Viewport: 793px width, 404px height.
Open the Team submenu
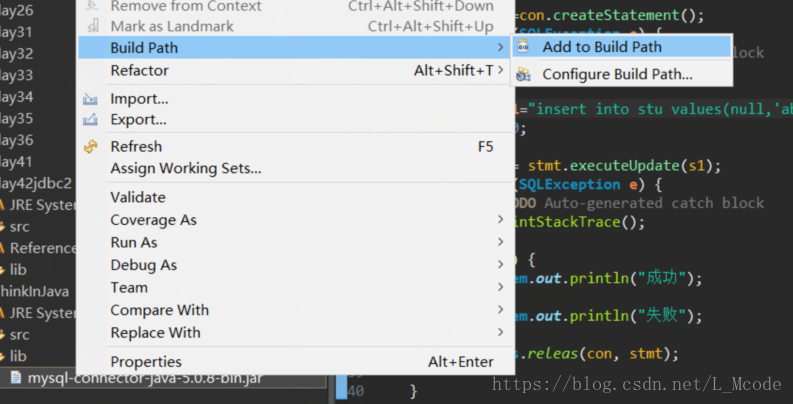coord(295,288)
